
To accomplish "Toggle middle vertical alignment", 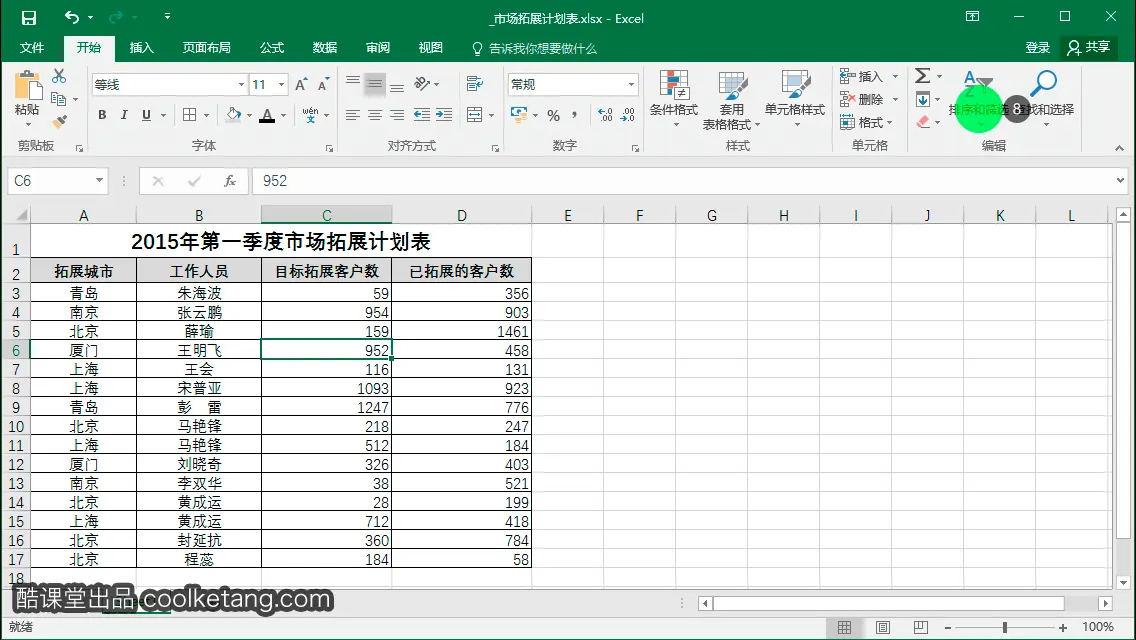I will 375,84.
